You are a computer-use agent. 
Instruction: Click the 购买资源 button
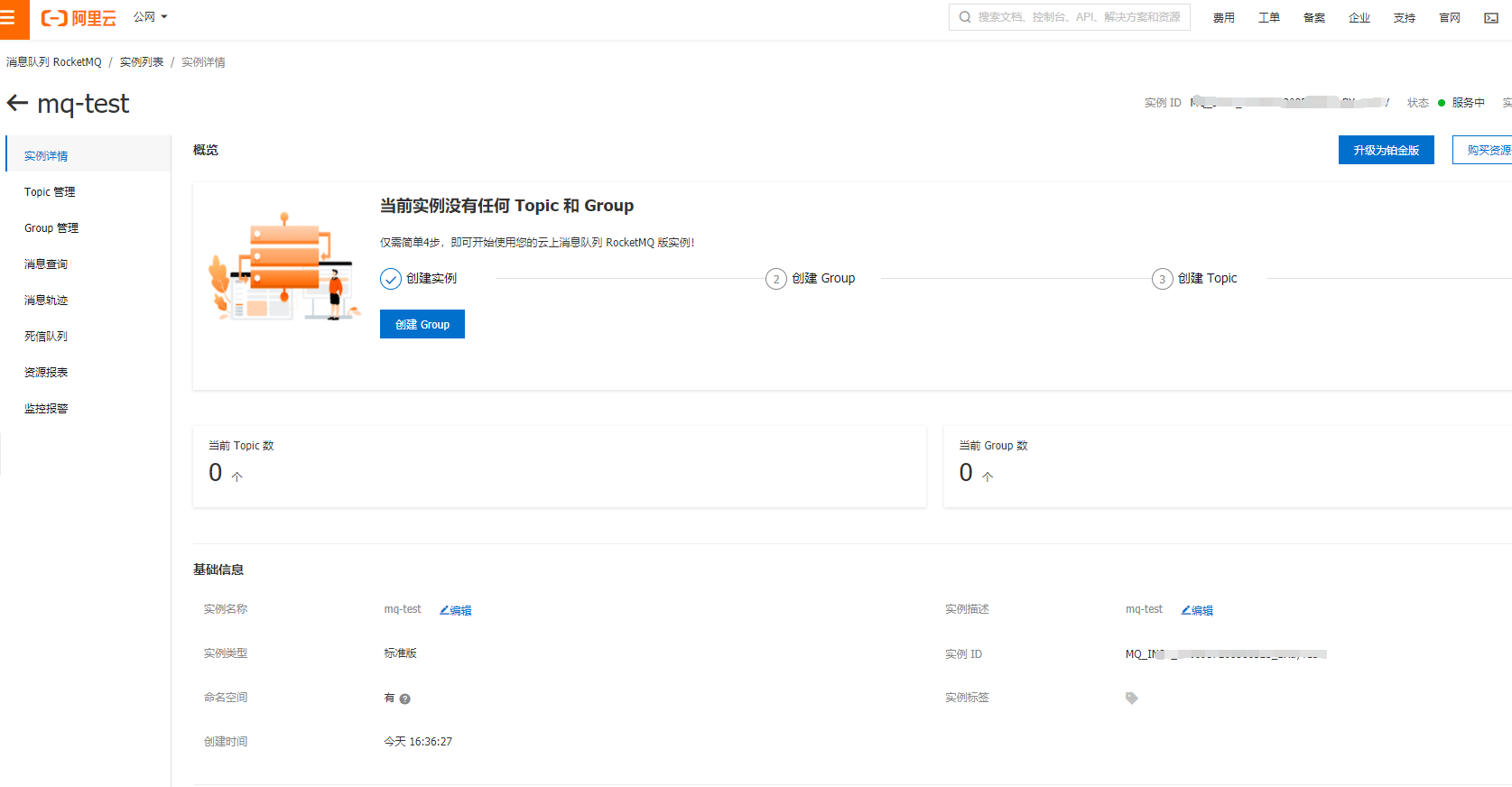pos(1483,150)
